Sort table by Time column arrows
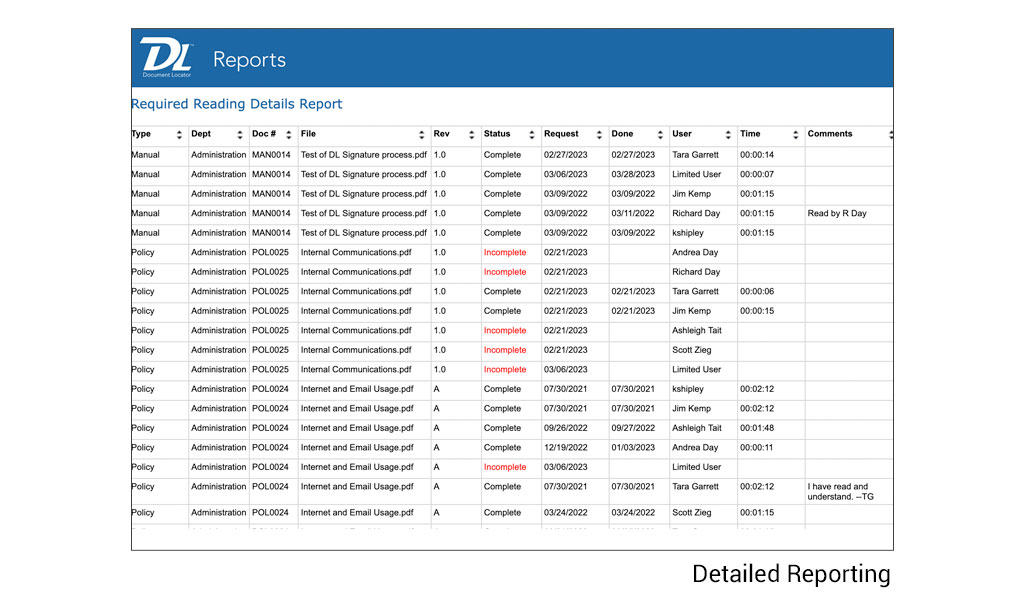 coord(795,135)
